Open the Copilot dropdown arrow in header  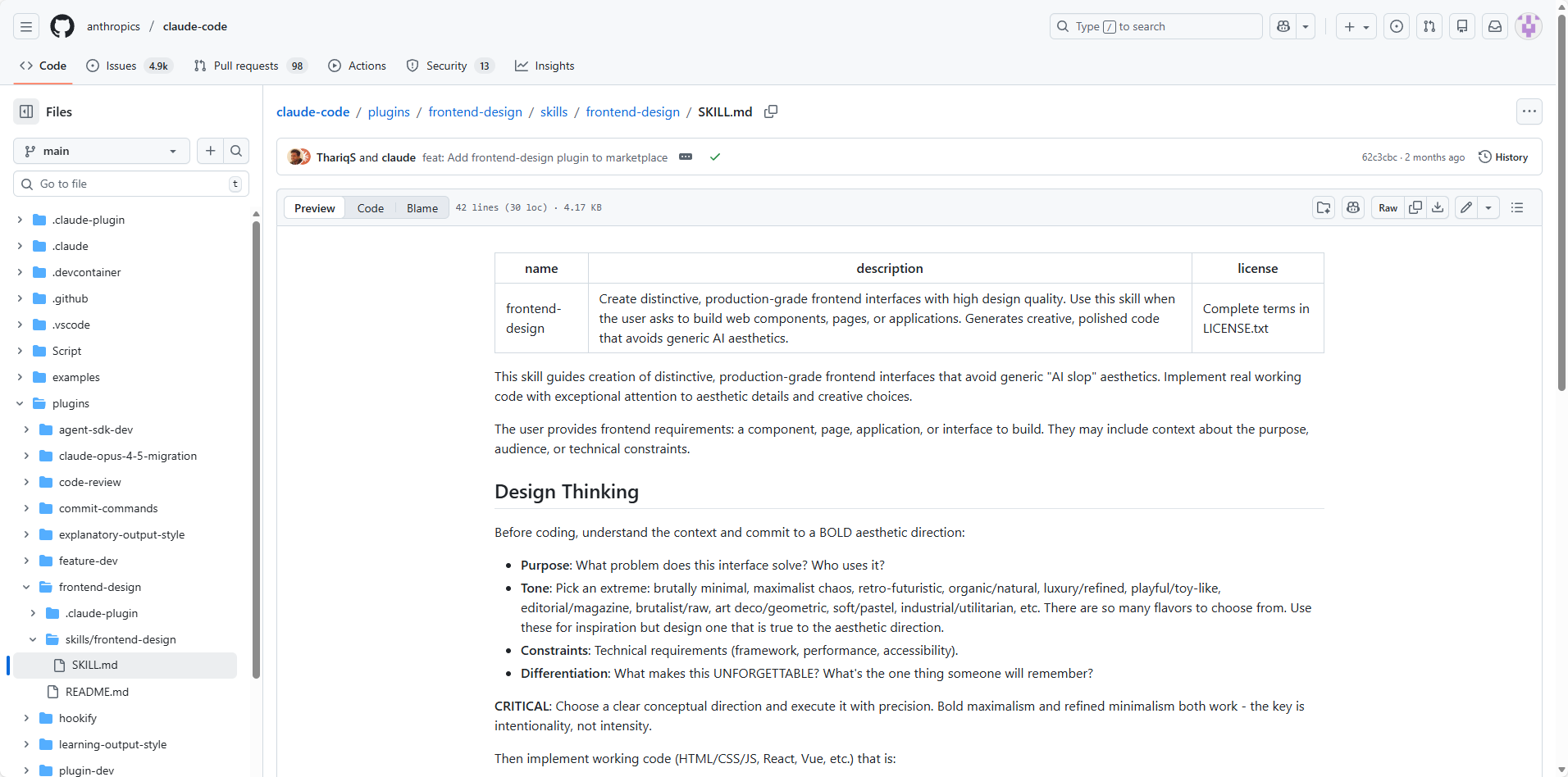[x=1306, y=26]
